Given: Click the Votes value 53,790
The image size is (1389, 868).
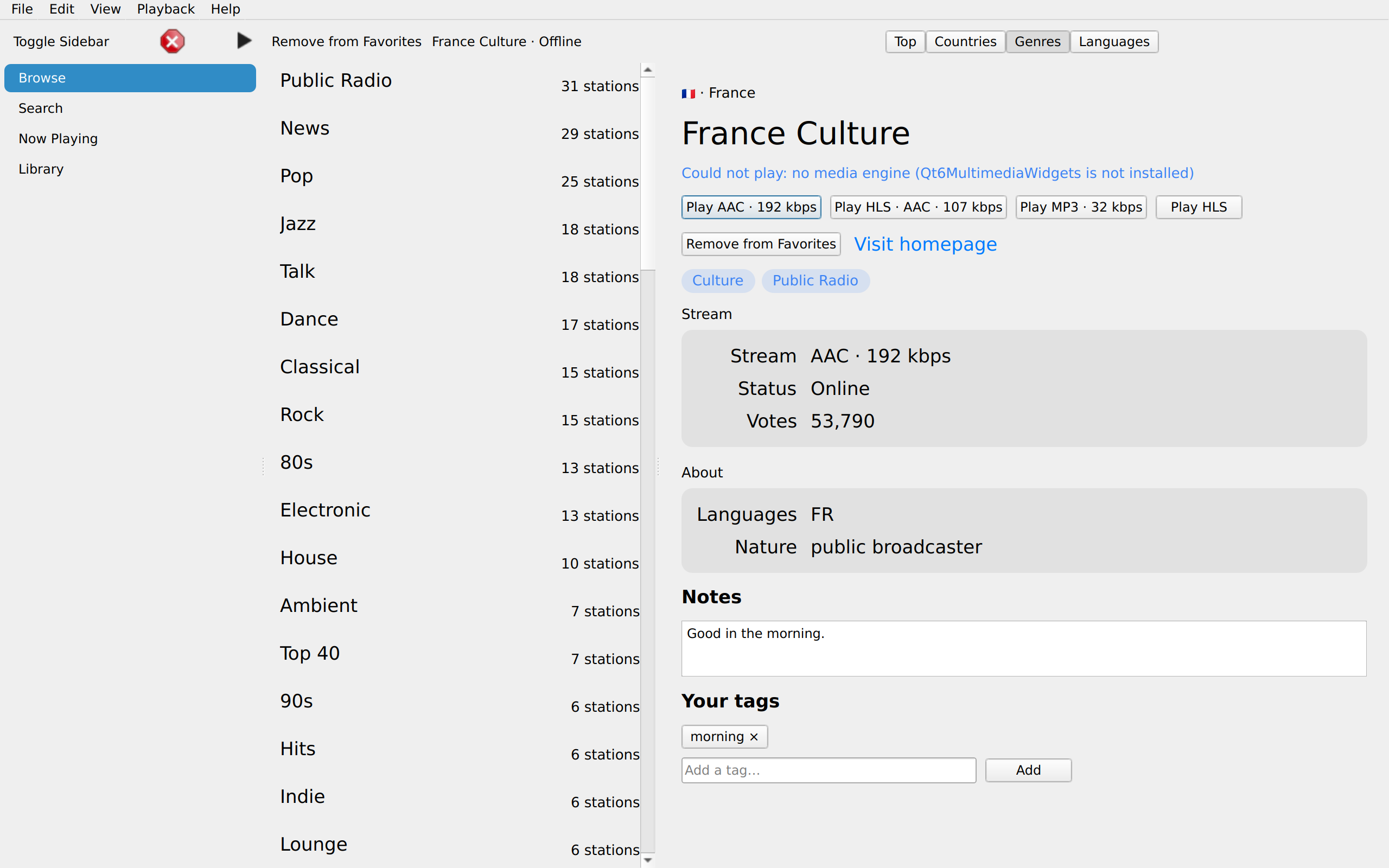Looking at the screenshot, I should pos(843,422).
